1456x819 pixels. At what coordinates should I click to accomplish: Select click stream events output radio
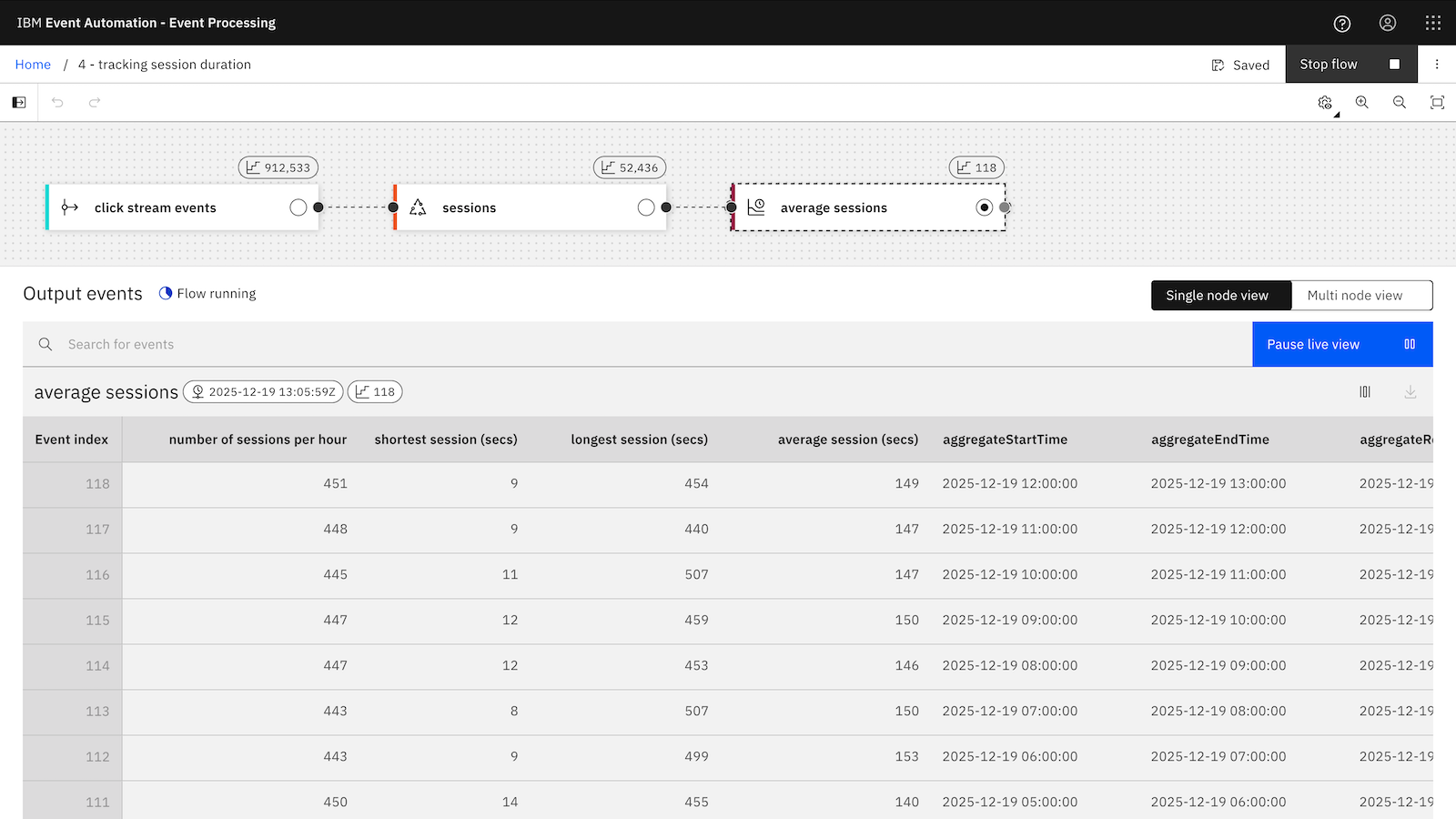[298, 207]
